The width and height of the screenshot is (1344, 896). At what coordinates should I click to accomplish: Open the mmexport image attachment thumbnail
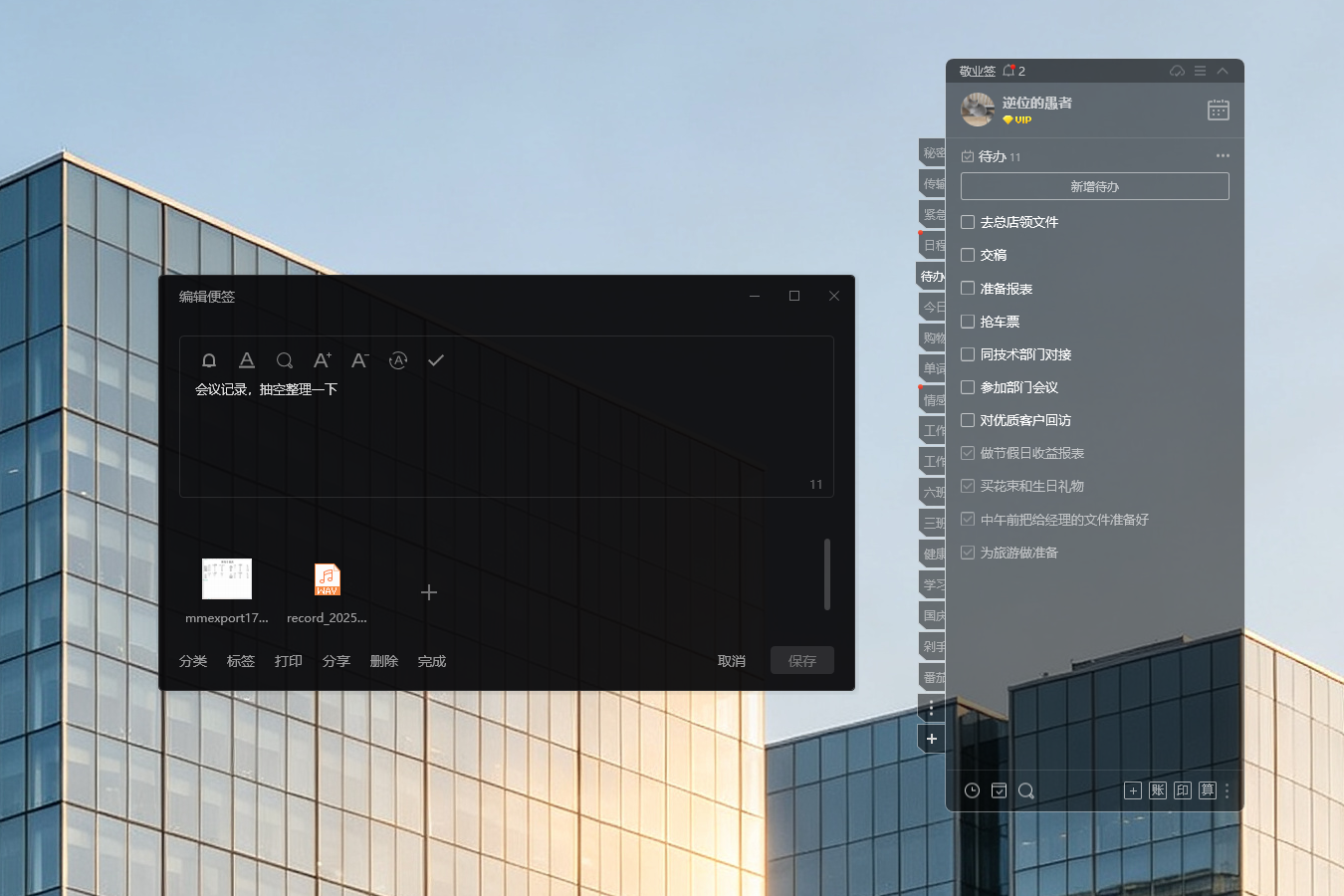(227, 578)
